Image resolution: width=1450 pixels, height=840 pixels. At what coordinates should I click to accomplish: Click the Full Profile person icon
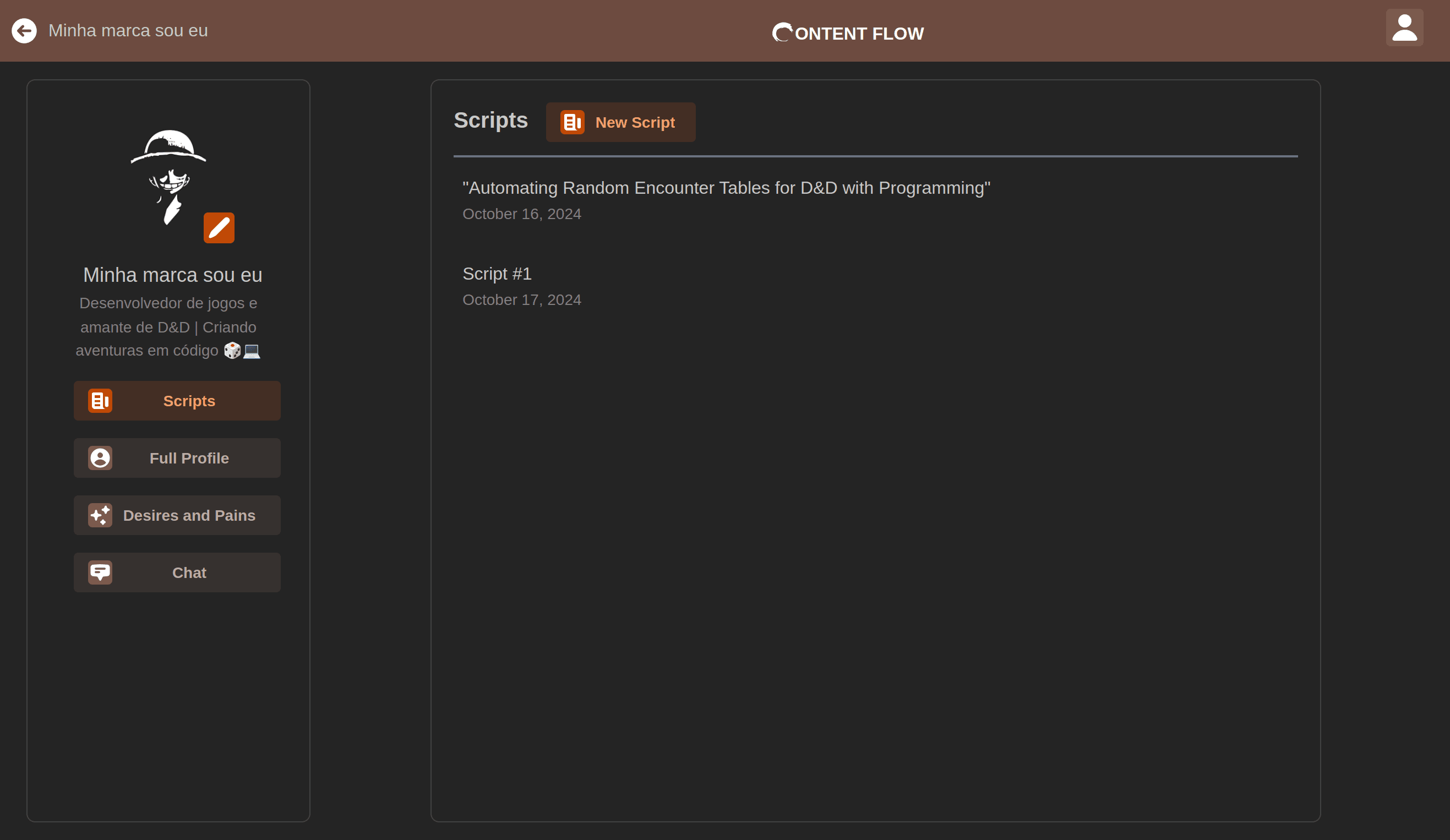coord(100,458)
